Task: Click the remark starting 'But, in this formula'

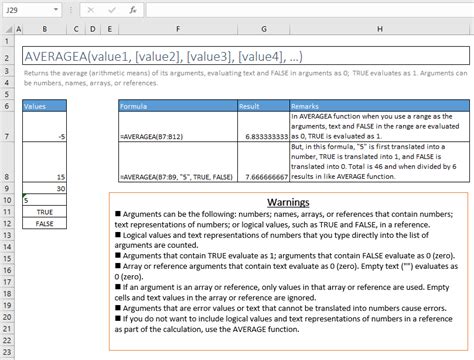Action: pyautogui.click(x=380, y=162)
